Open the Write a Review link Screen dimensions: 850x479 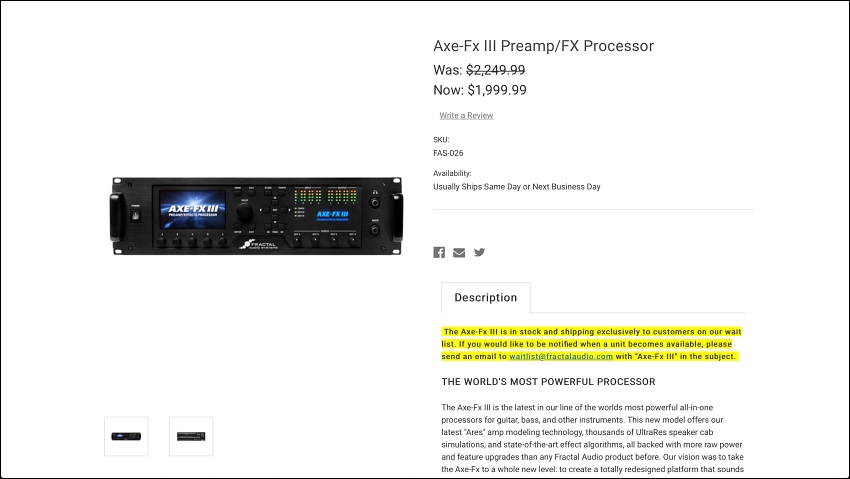466,115
